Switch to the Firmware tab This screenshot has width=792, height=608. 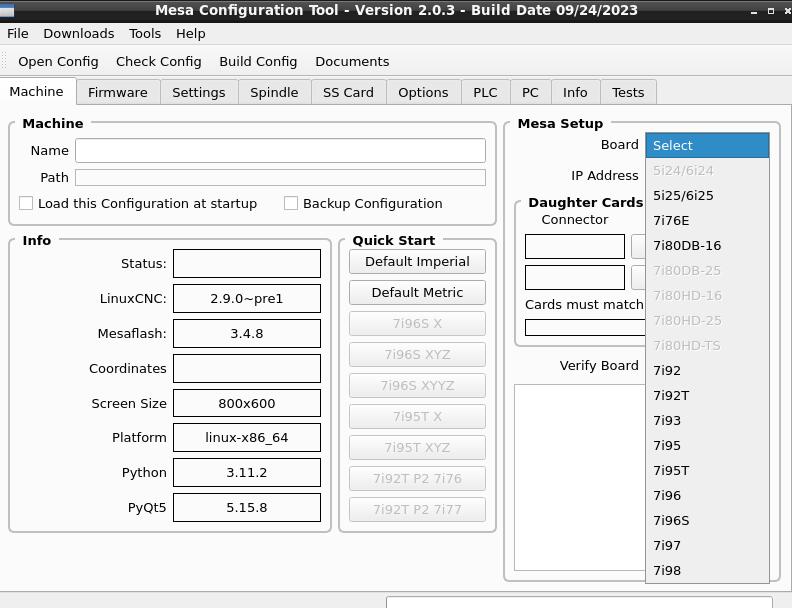pyautogui.click(x=118, y=92)
